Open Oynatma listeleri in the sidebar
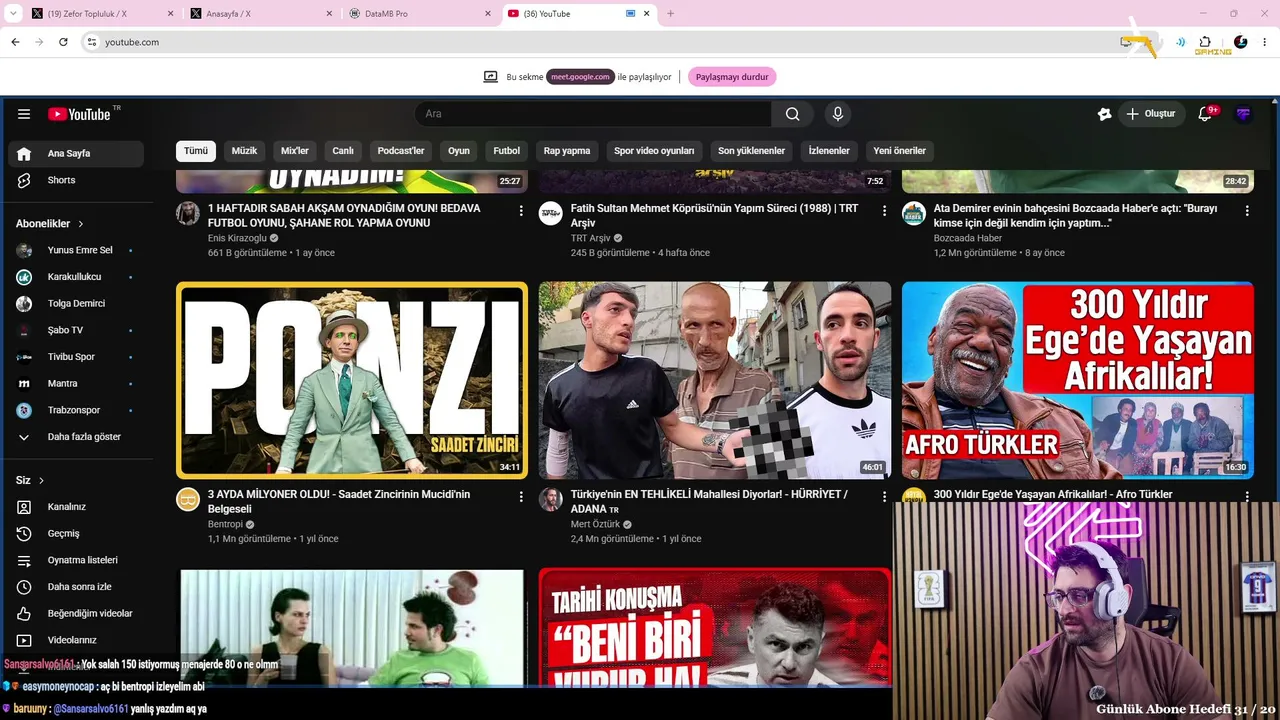This screenshot has width=1280, height=720. click(x=76, y=560)
